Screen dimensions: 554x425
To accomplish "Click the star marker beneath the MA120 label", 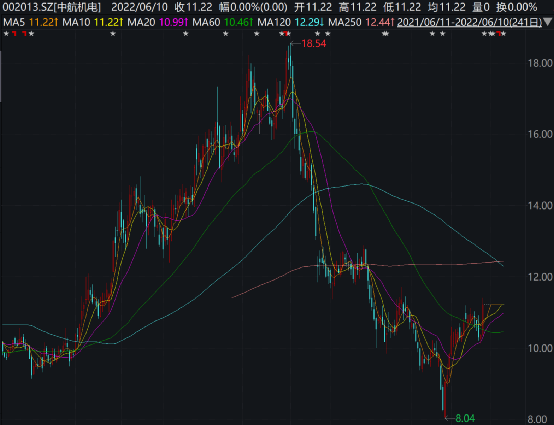I will pos(257,34).
